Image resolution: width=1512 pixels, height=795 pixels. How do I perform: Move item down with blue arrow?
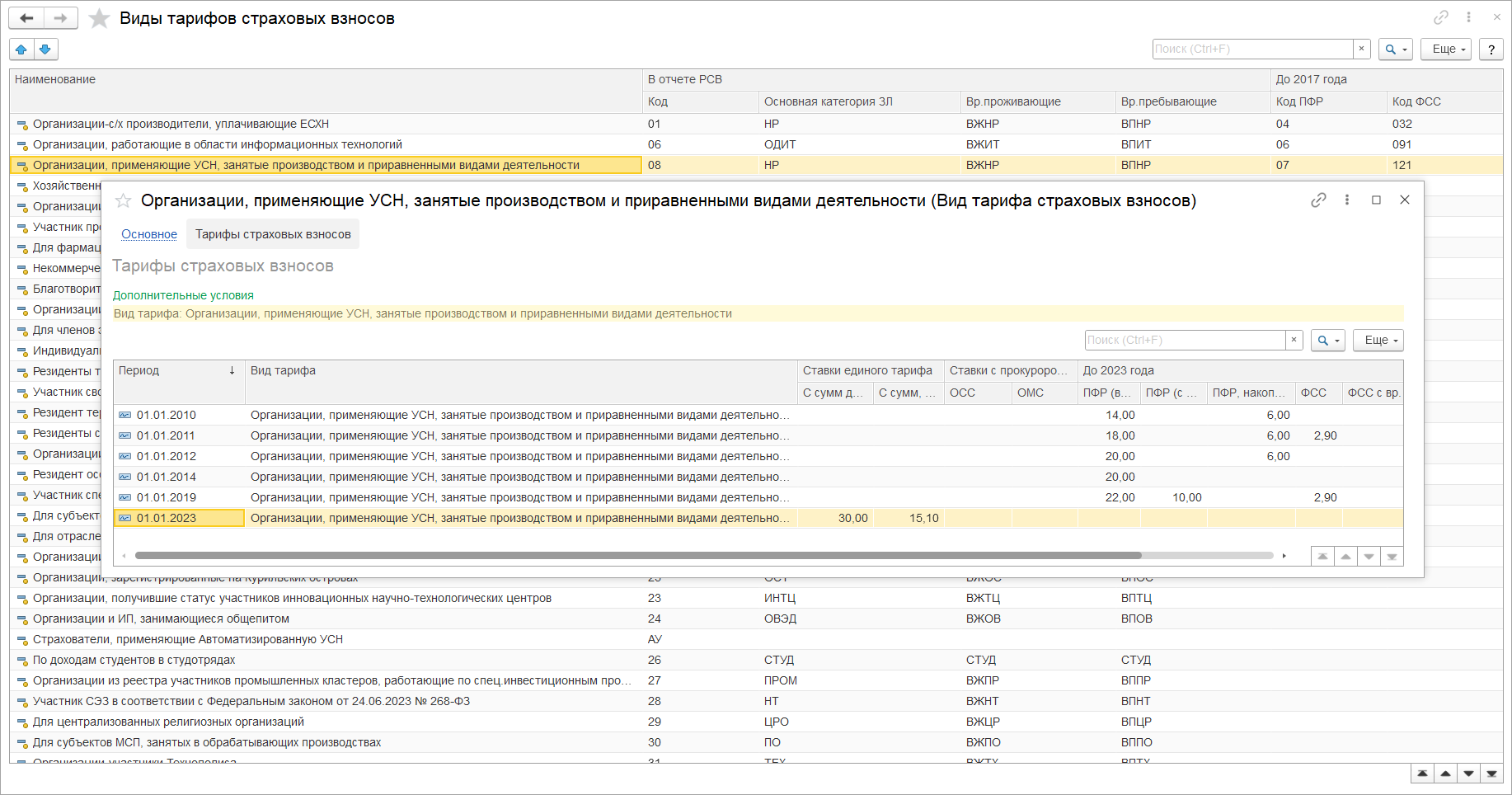point(45,49)
